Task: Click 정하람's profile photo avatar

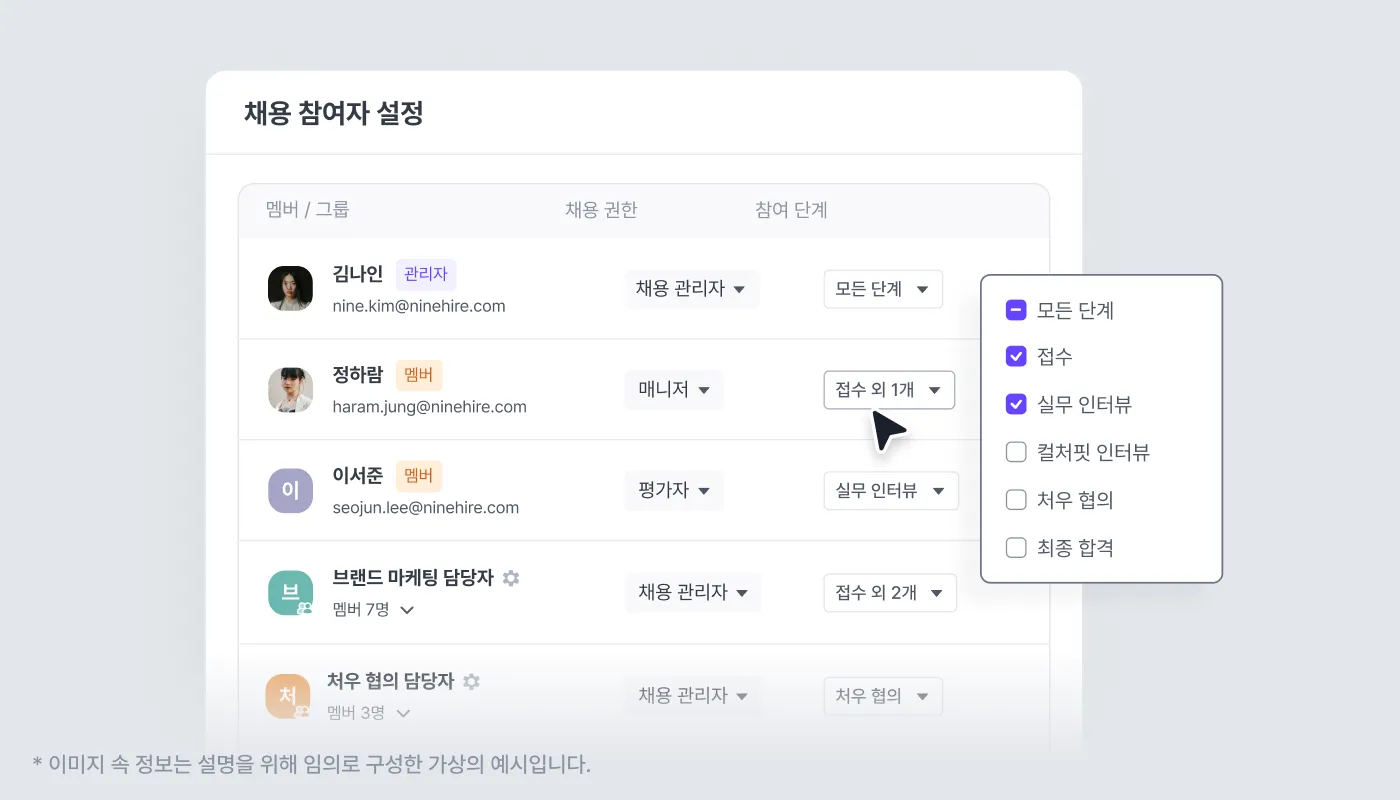Action: (x=291, y=390)
